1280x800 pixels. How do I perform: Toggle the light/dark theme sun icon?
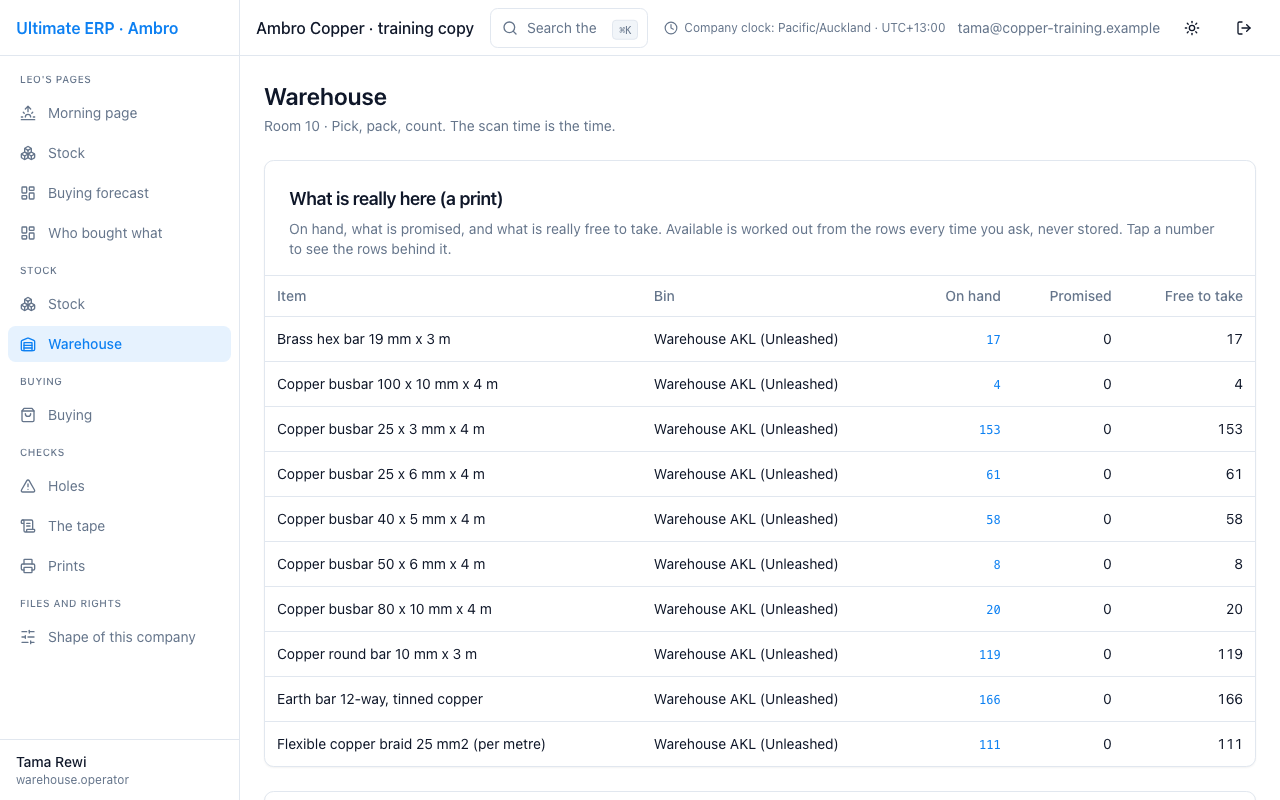tap(1192, 28)
